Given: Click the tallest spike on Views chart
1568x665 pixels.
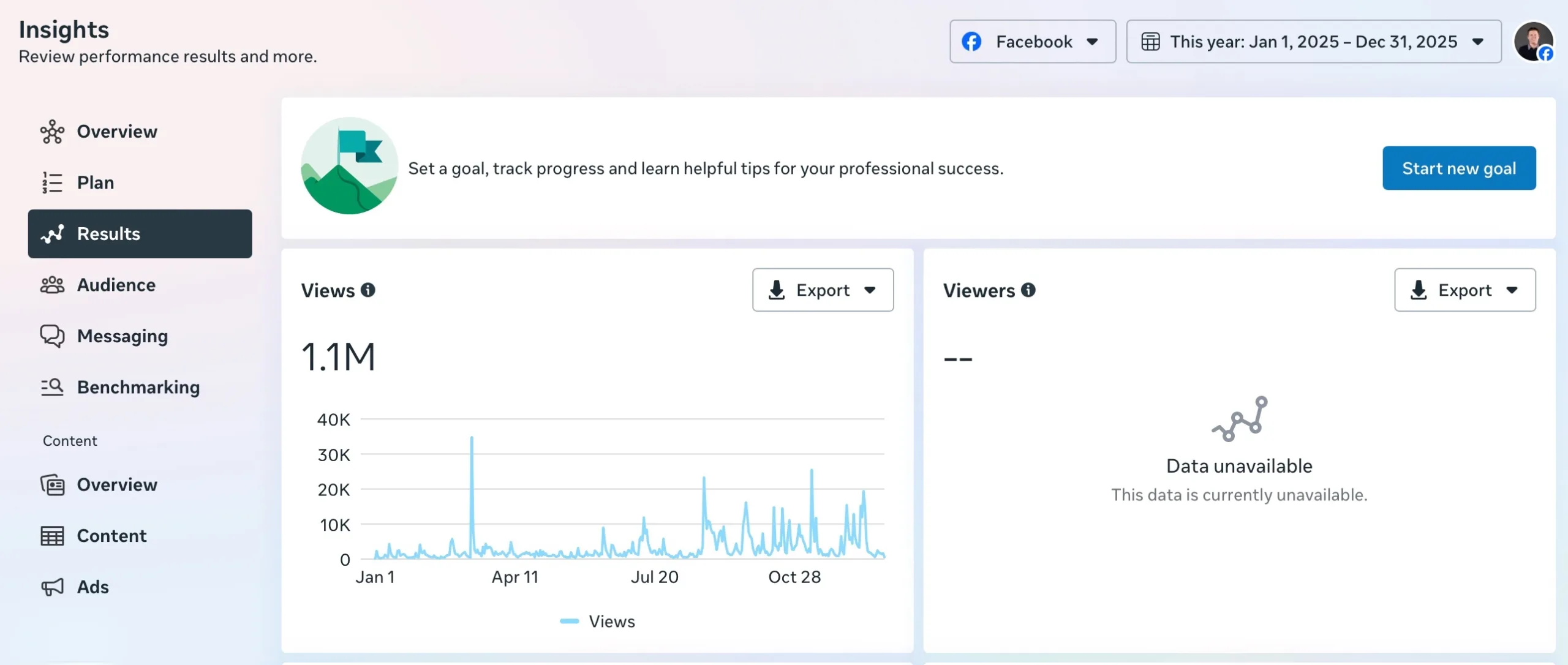Looking at the screenshot, I should (472, 438).
